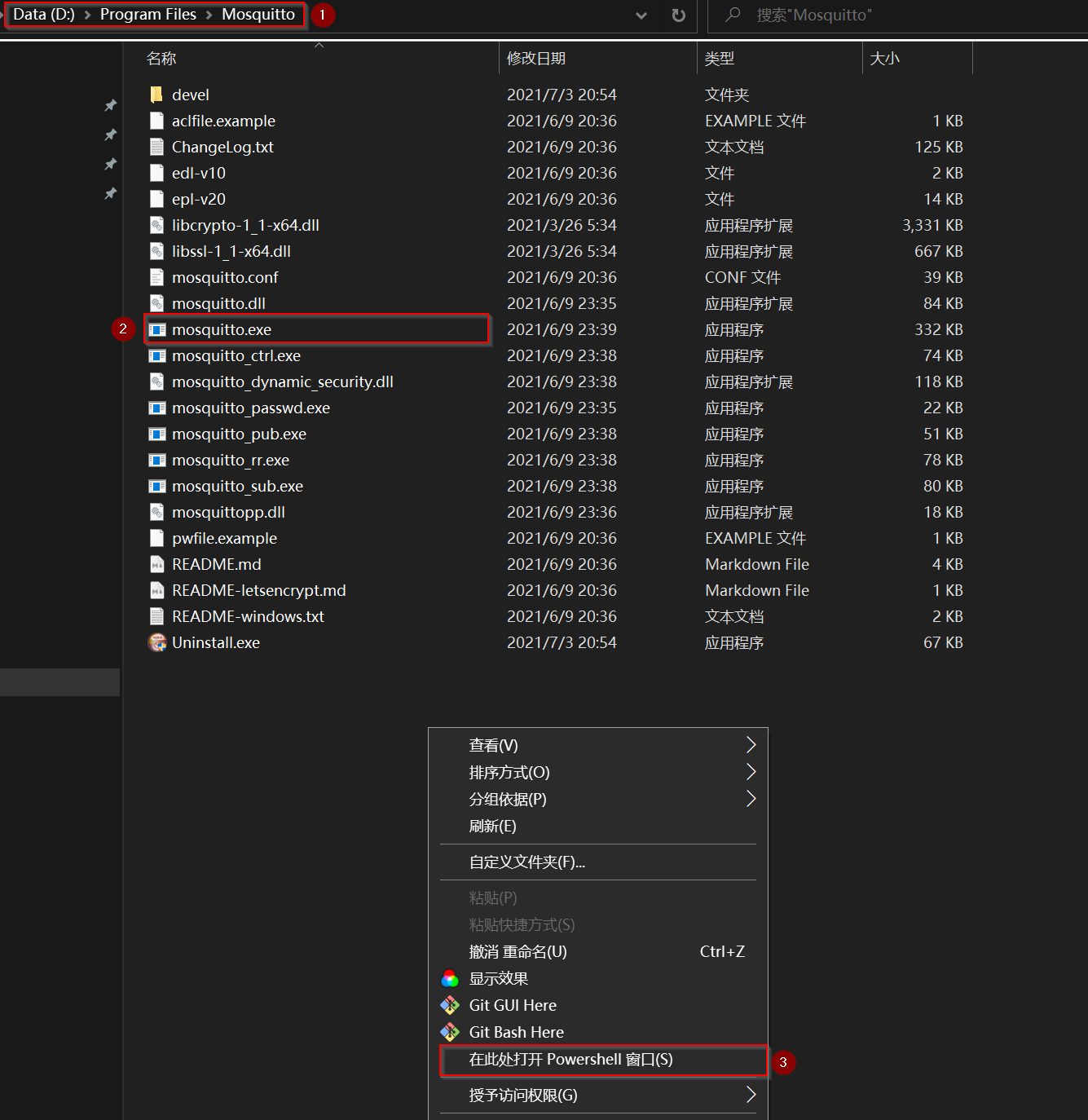Click the README-letsencrypt.md markdown icon
This screenshot has width=1088, height=1120.
coord(157,590)
